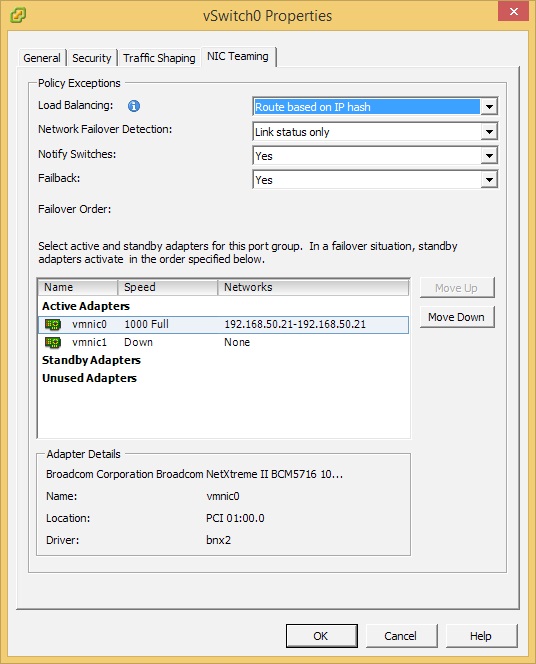Click the vSphere icon in title bar
The image size is (536, 664).
tap(18, 15)
